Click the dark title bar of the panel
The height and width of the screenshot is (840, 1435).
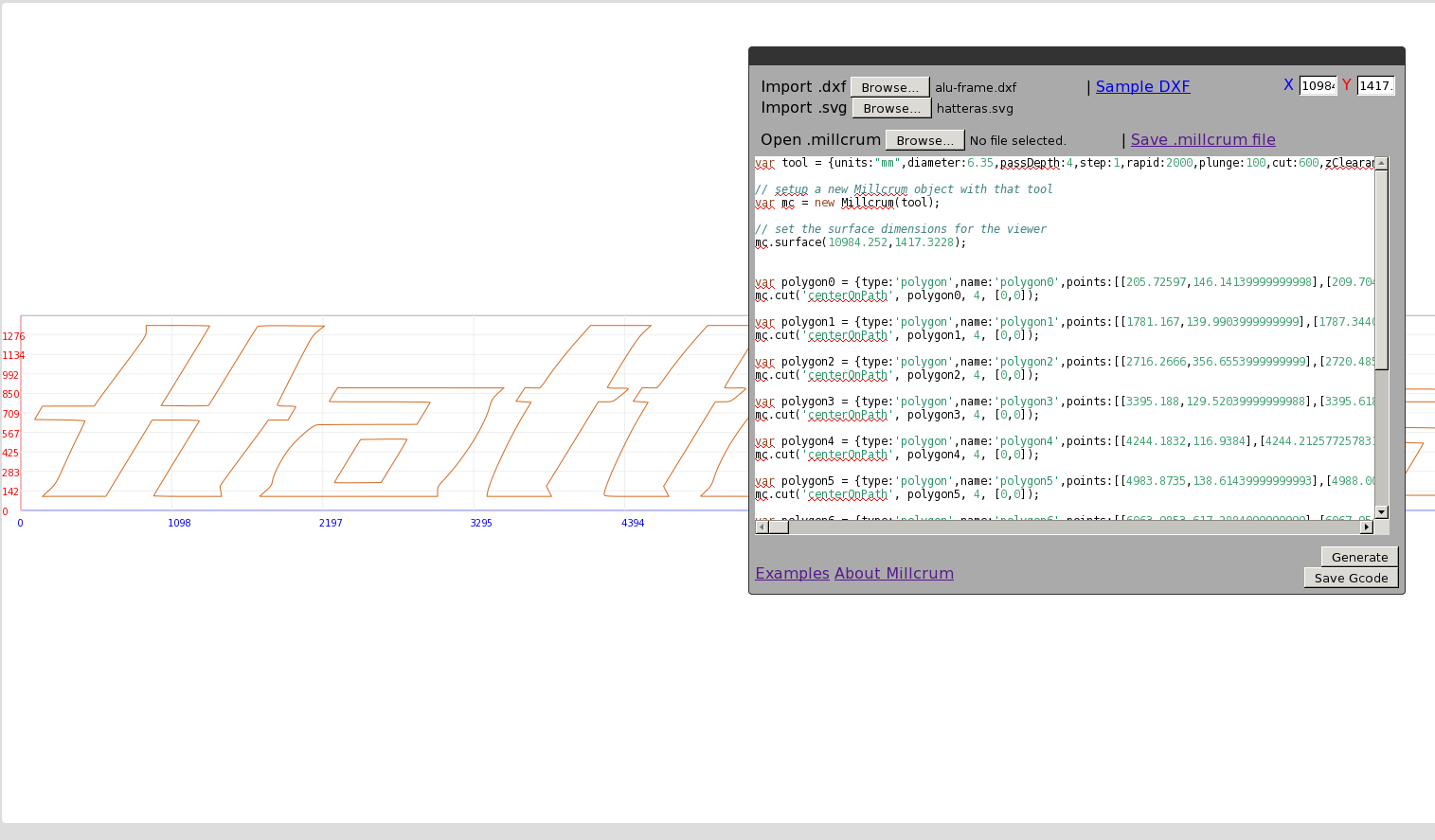(x=1076, y=56)
